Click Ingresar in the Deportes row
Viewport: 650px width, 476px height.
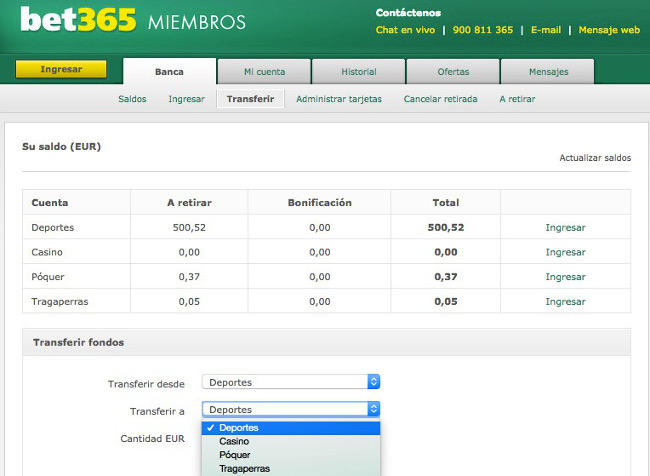tap(565, 228)
